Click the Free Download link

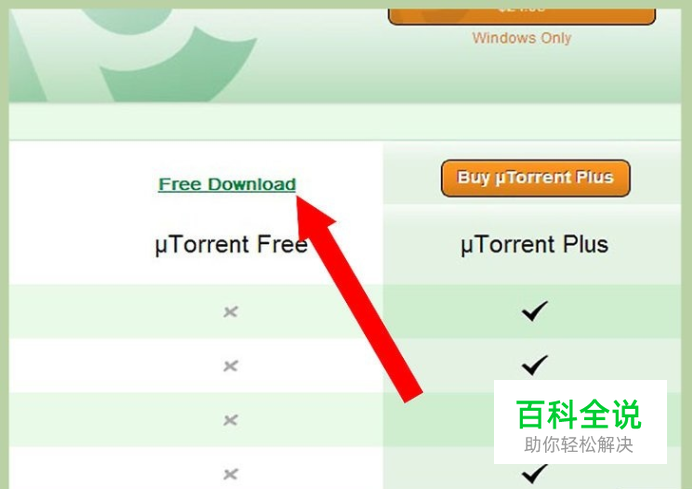pyautogui.click(x=227, y=184)
